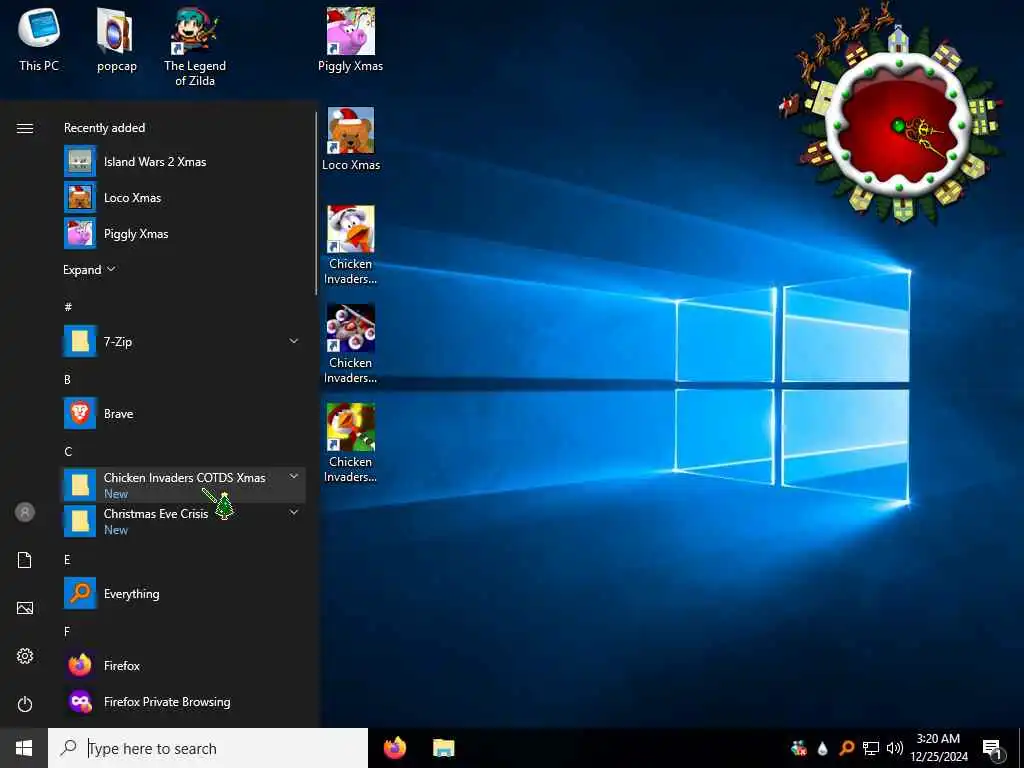
Task: Expand the Start menu hamburger navigation
Action: [25, 128]
